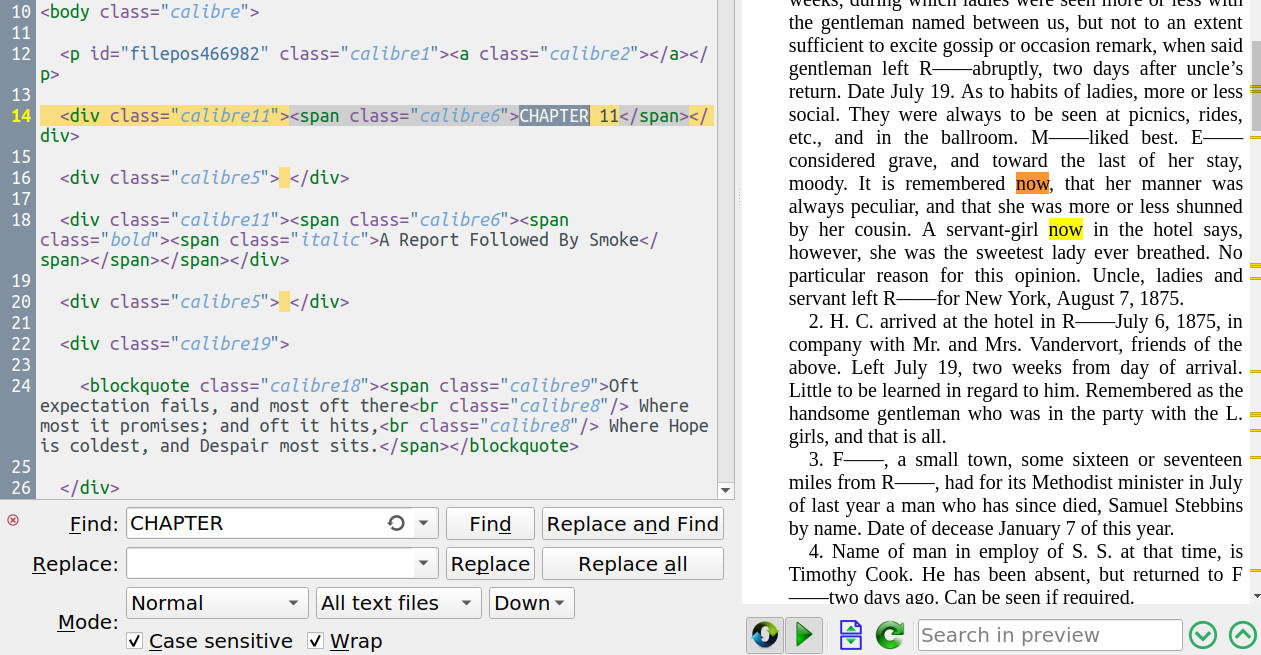The width and height of the screenshot is (1261, 655).
Task: Toggle auto-reload of preview icon
Action: 765,634
